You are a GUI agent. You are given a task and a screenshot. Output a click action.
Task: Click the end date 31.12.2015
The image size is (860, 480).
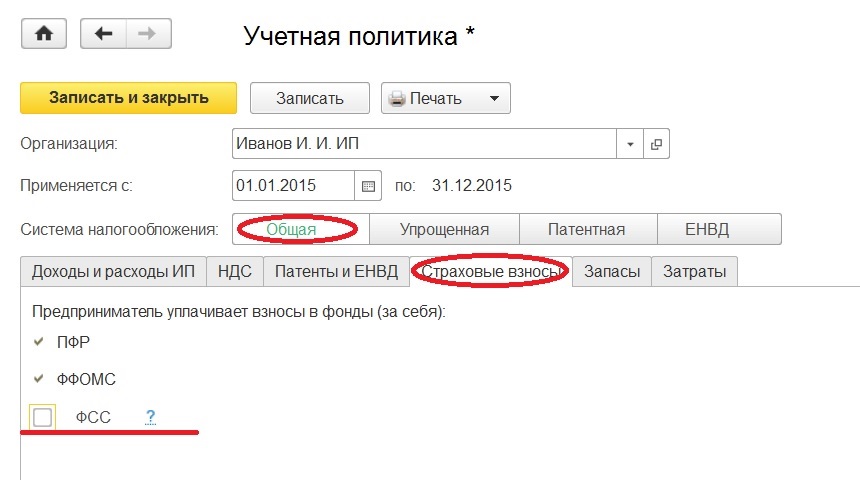472,185
